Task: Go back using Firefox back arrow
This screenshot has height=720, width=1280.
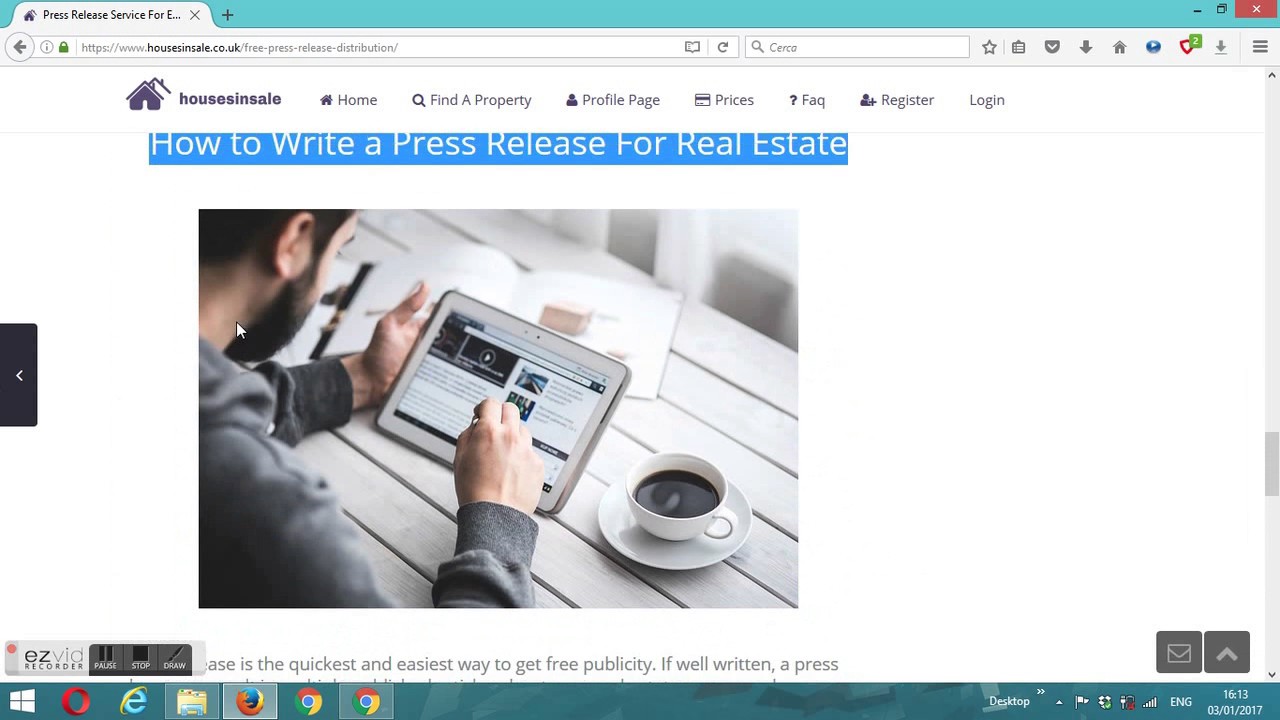Action: [x=20, y=47]
